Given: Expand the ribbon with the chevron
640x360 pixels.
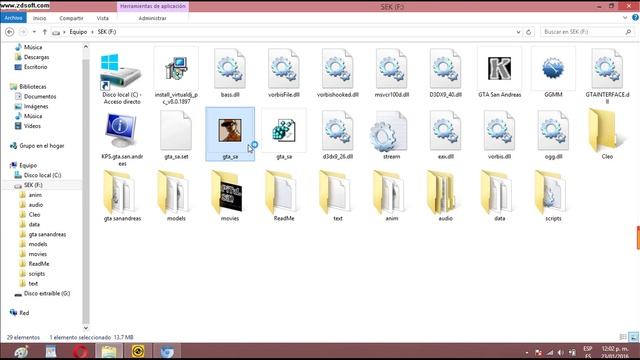Looking at the screenshot, I should 625,18.
